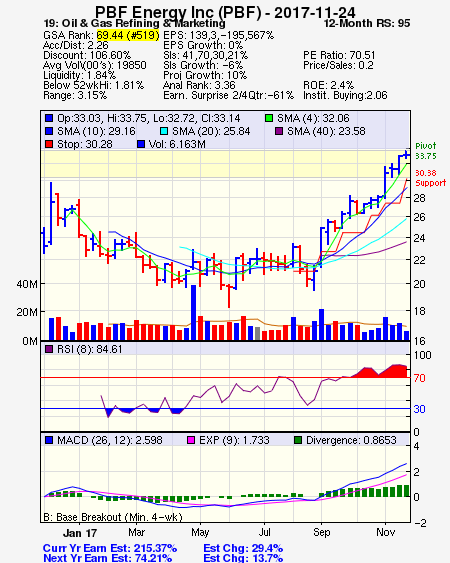
Task: Click the blue Vol legend swatch
Action: (141, 144)
